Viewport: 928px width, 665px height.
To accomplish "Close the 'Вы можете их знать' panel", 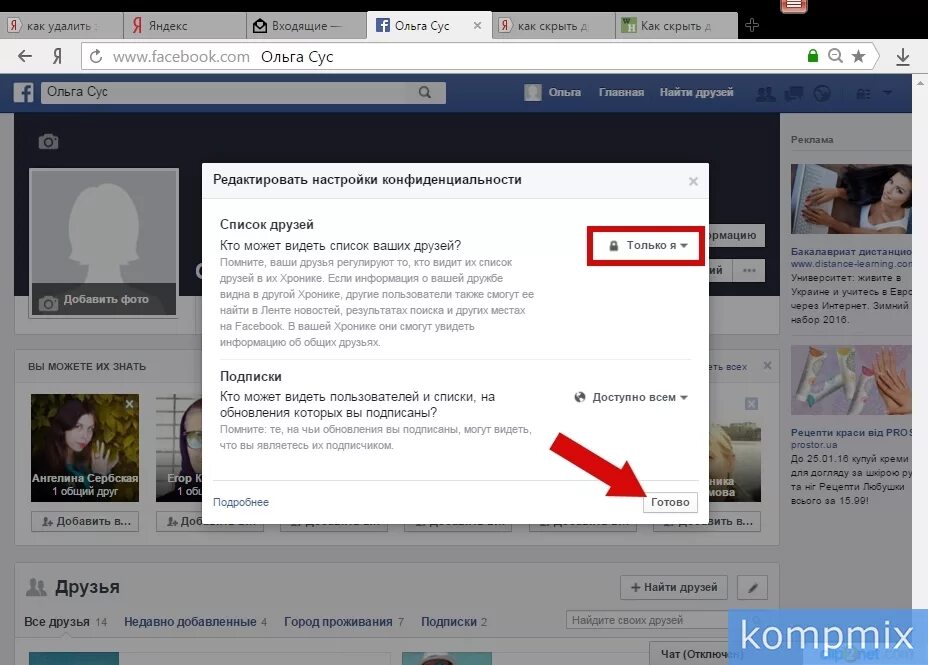I will coord(767,366).
